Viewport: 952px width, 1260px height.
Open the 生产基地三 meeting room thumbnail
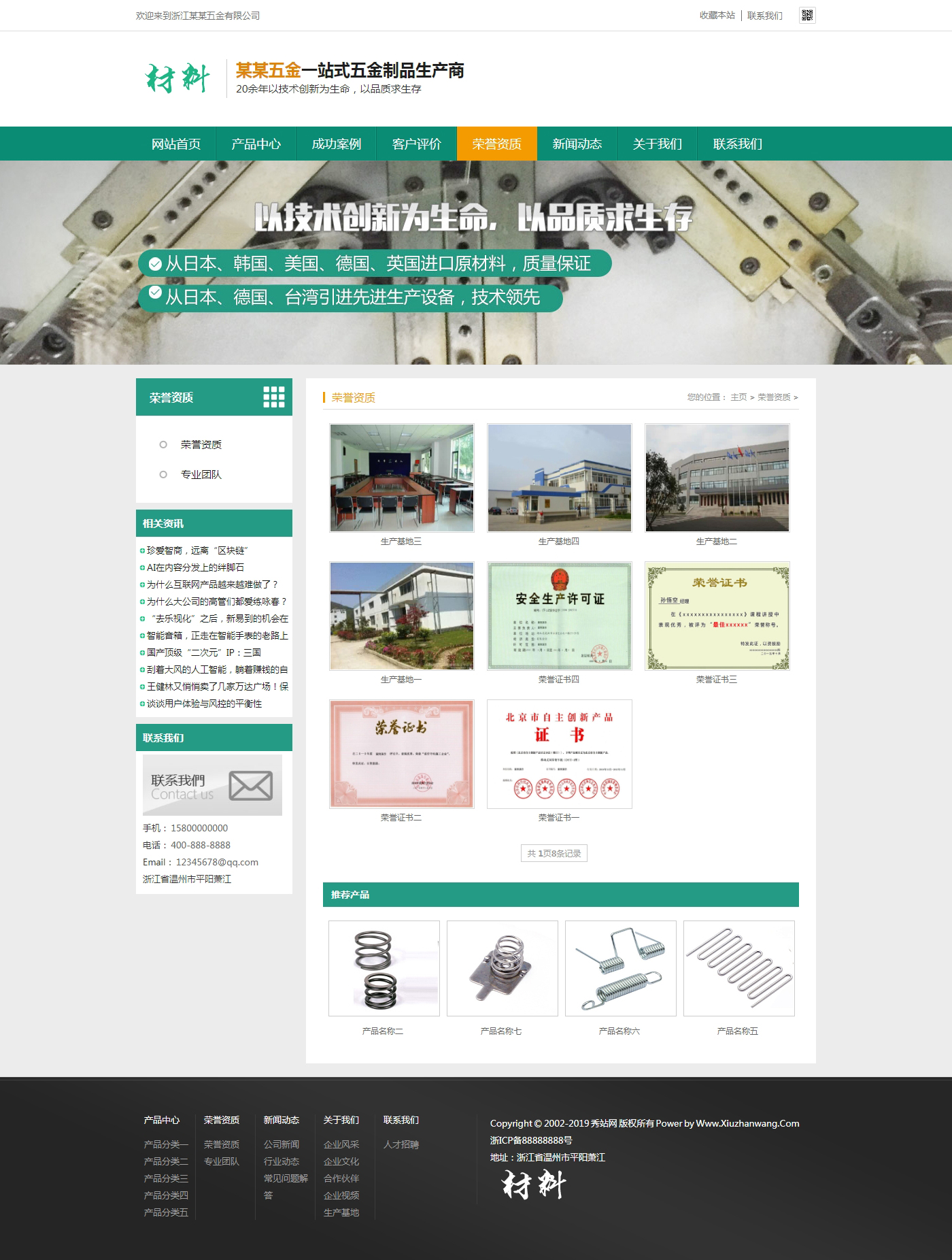pos(402,478)
